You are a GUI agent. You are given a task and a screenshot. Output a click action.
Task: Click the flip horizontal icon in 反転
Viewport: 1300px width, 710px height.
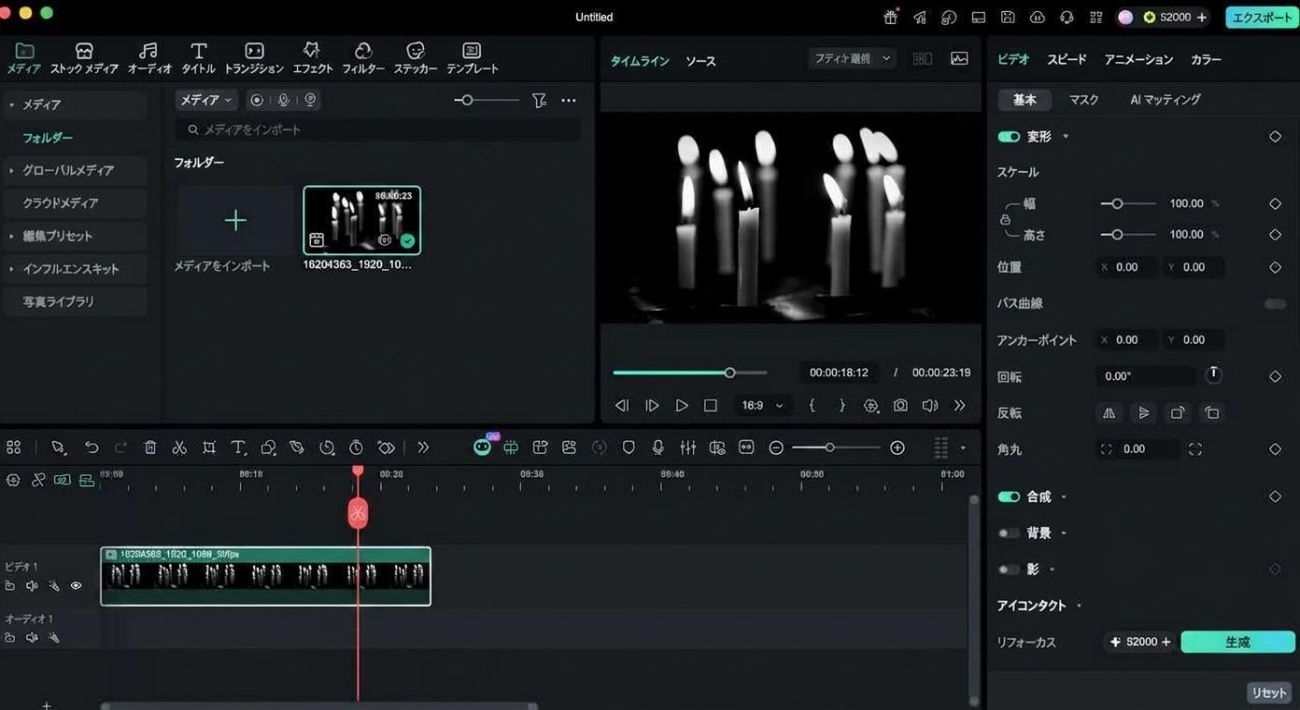[1108, 413]
